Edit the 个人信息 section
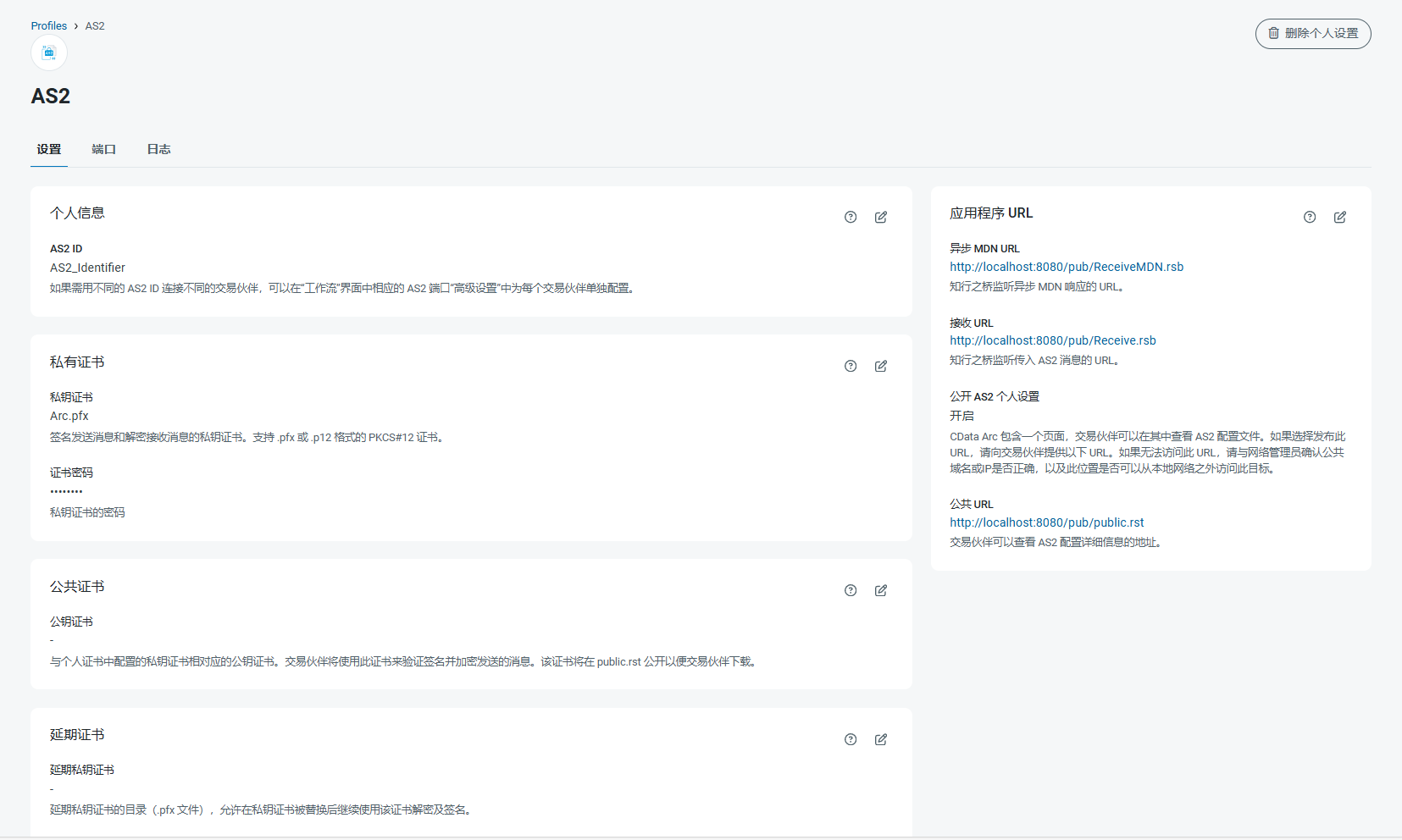 point(881,217)
